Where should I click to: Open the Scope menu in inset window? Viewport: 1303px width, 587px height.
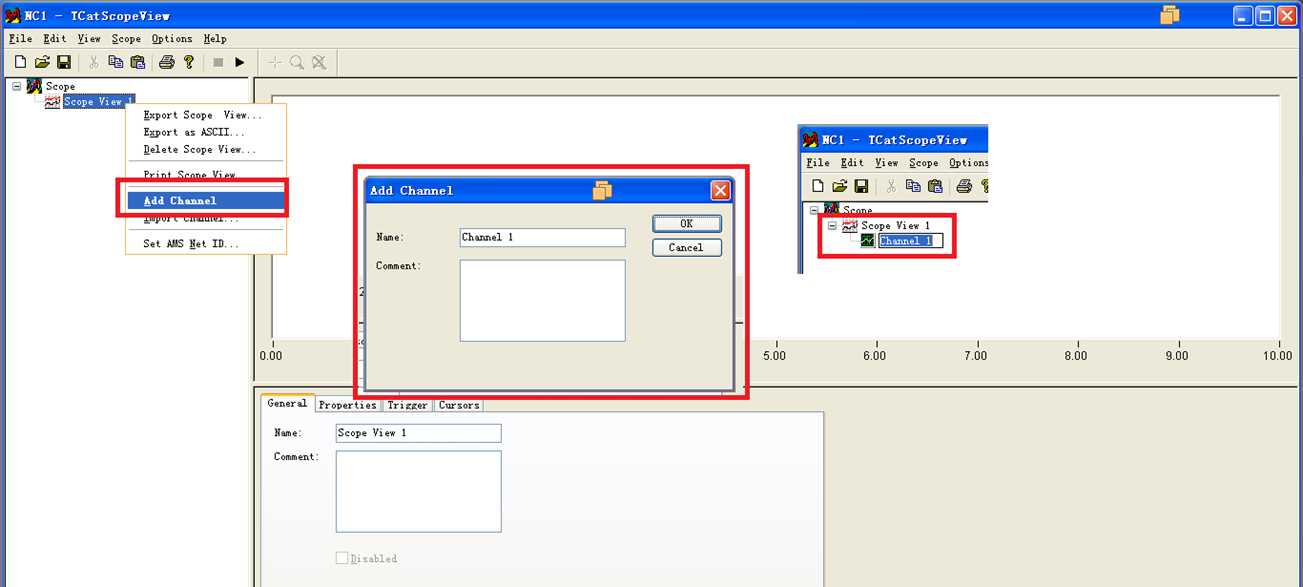coord(923,162)
